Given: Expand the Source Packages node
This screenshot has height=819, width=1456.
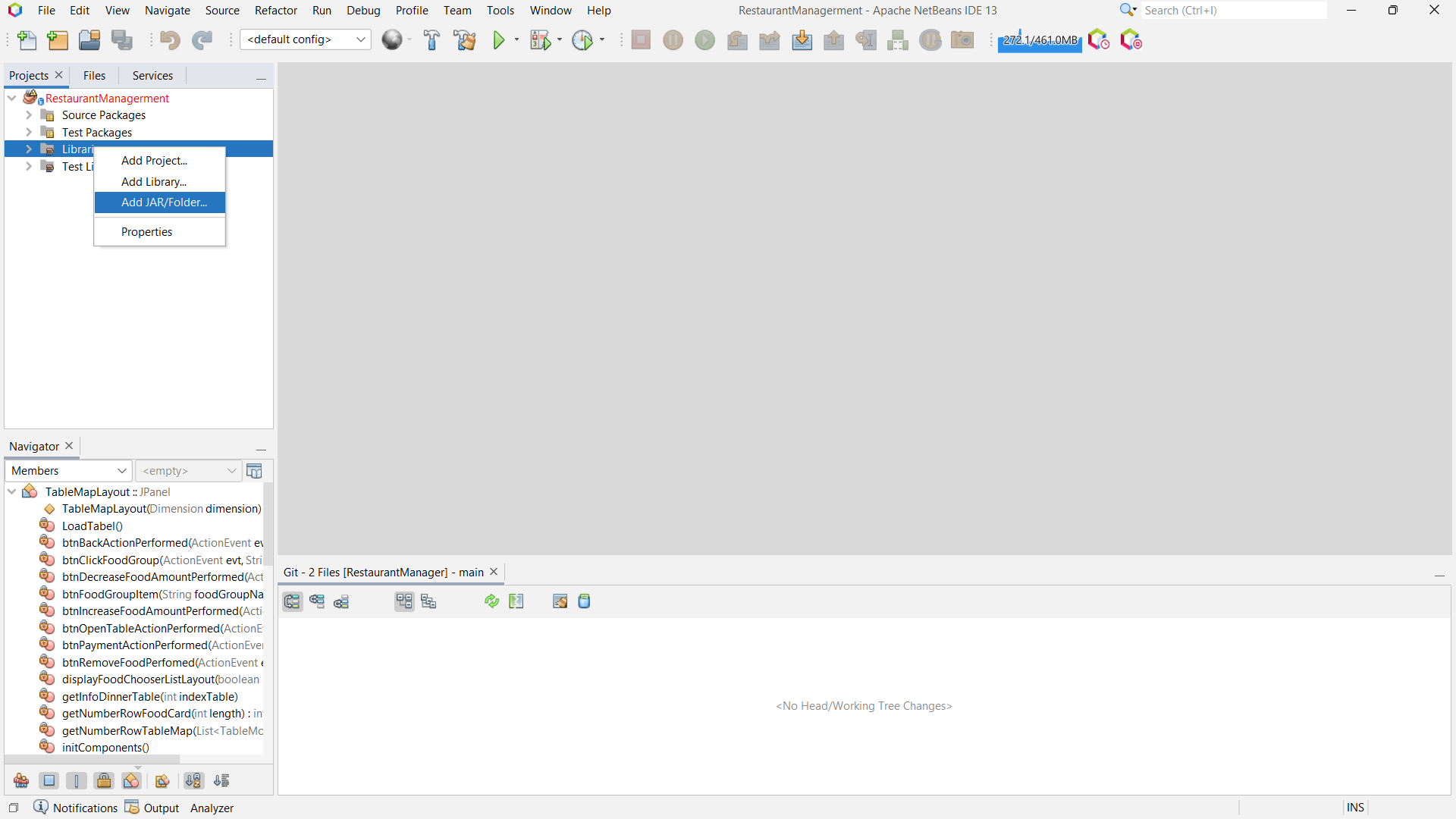Looking at the screenshot, I should click(29, 115).
